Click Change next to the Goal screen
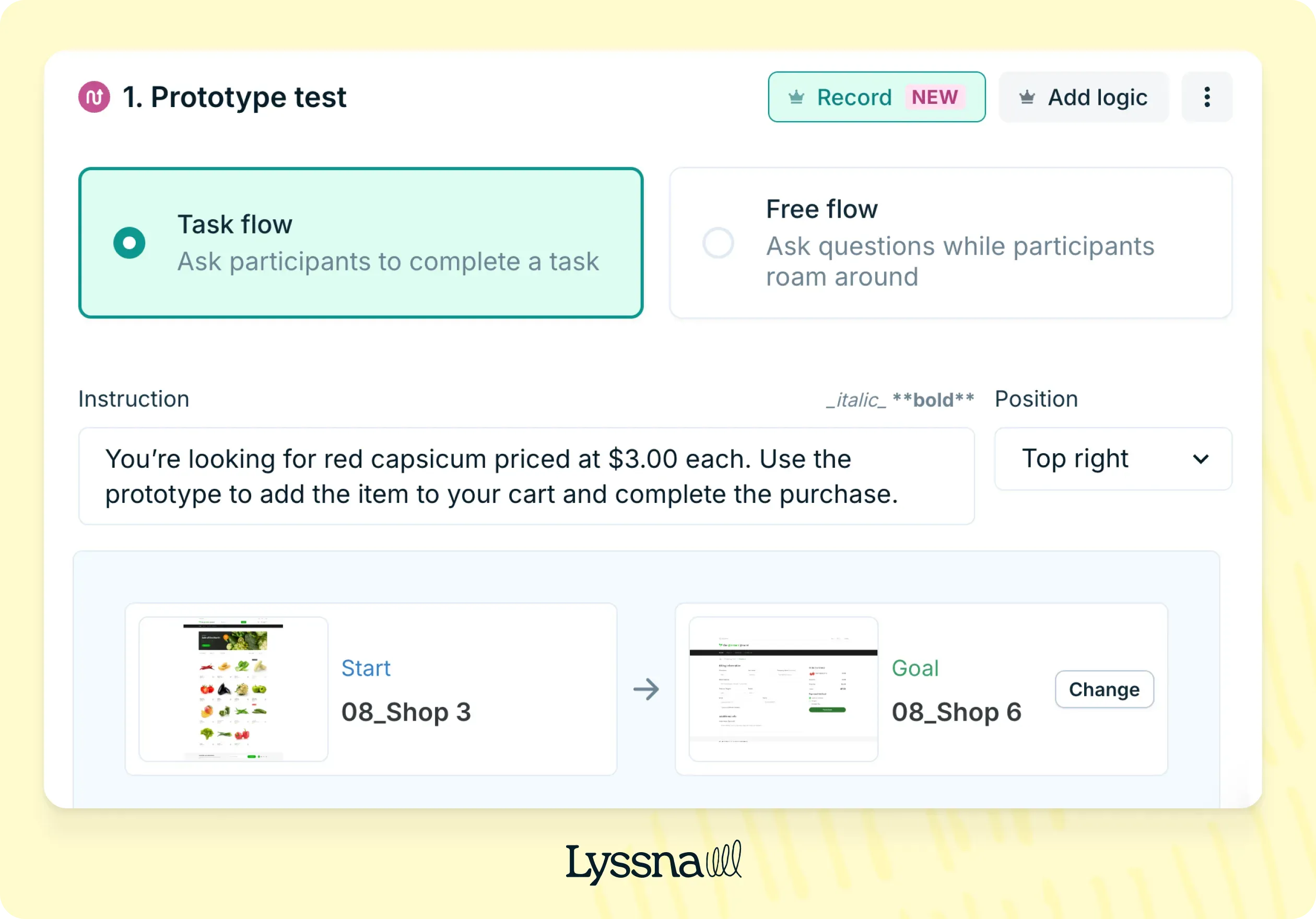This screenshot has width=1316, height=919. pos(1103,689)
